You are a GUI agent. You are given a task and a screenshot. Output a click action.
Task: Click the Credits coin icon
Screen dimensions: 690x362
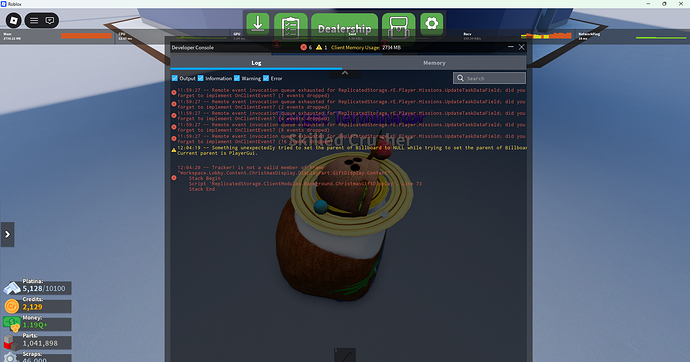tap(11, 306)
